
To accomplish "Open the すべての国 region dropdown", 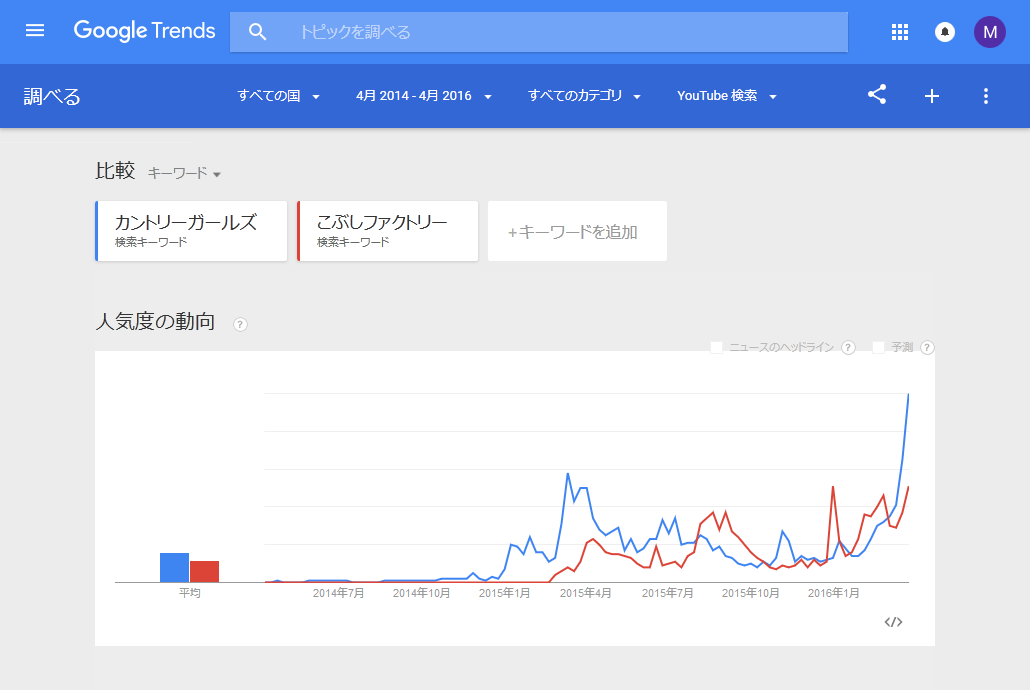I will 278,96.
